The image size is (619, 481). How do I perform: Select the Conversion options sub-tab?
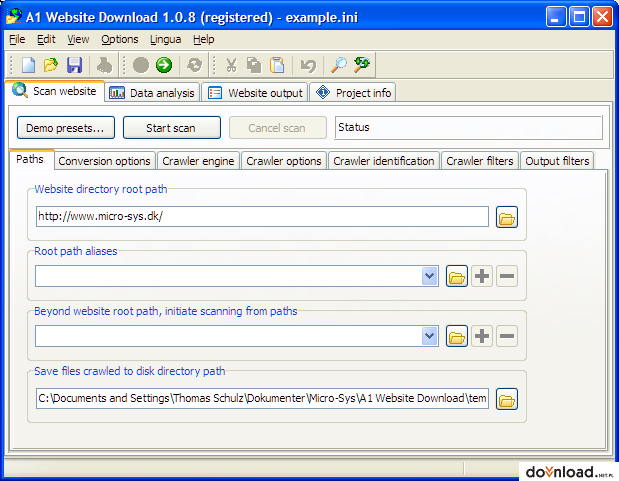pos(105,161)
